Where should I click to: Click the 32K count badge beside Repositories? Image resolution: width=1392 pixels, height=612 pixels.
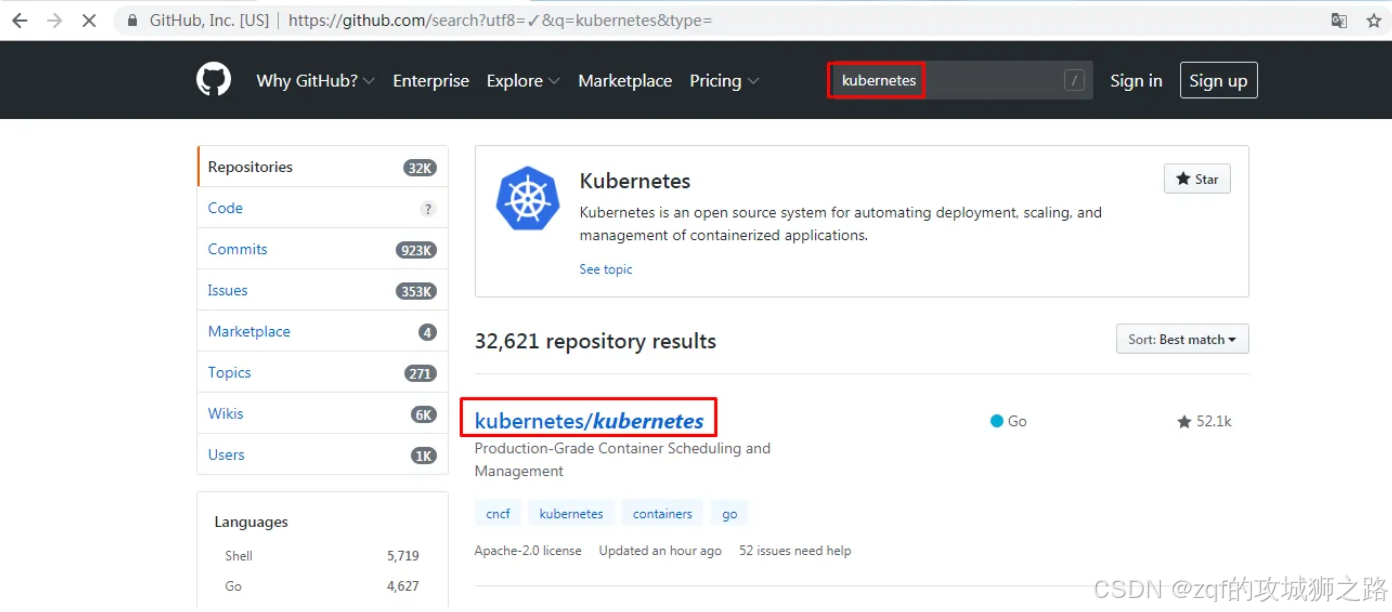click(x=420, y=168)
